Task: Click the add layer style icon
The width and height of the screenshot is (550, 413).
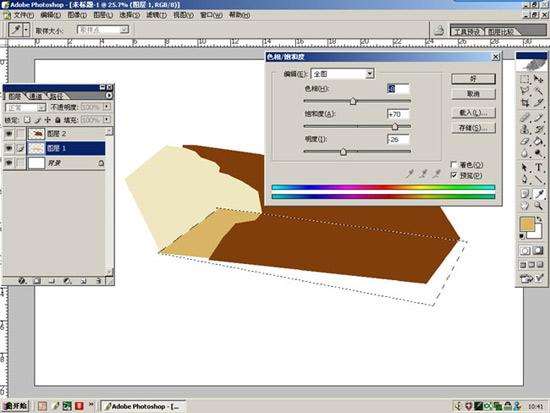Action: pos(22,281)
